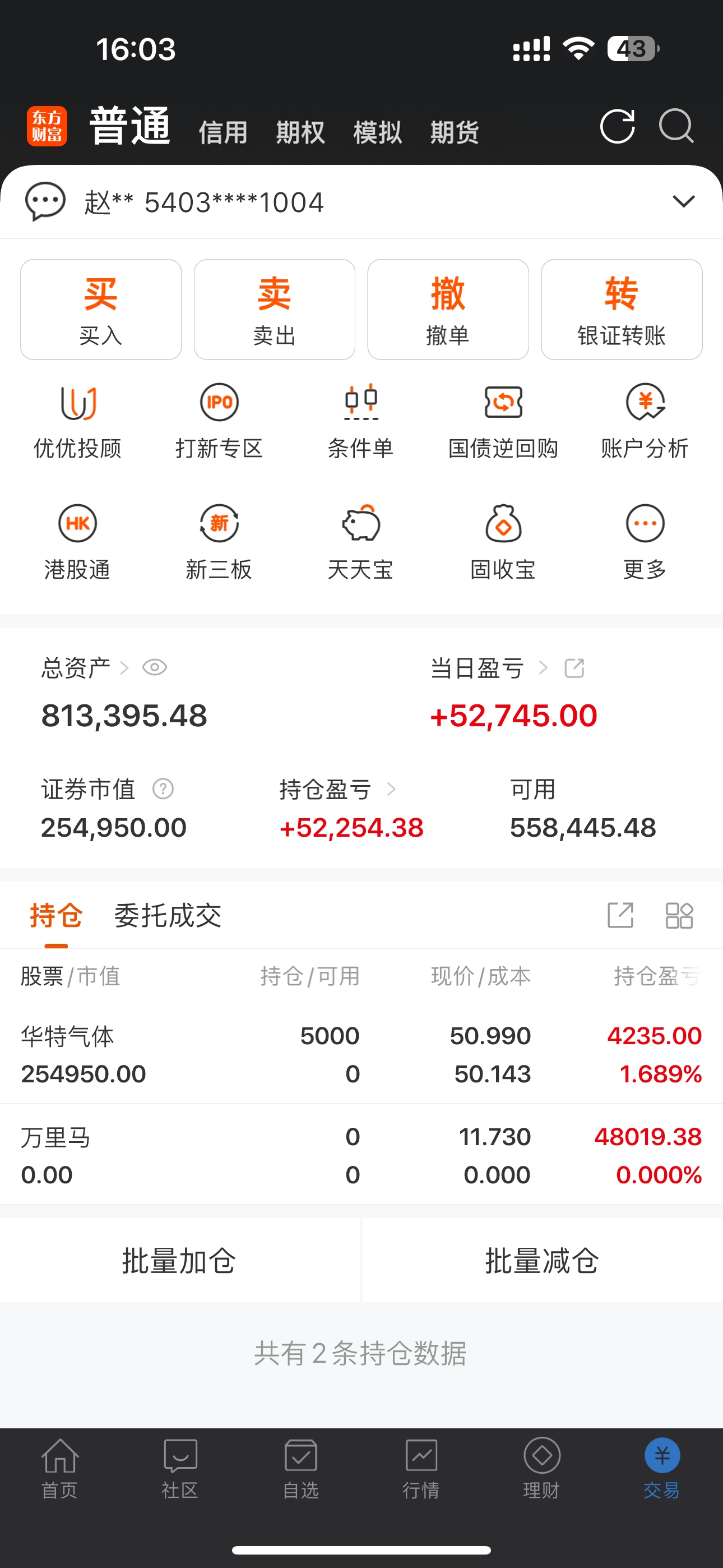This screenshot has width=723, height=1568.
Task: Open 港股通 HK icon
Action: pos(77,523)
